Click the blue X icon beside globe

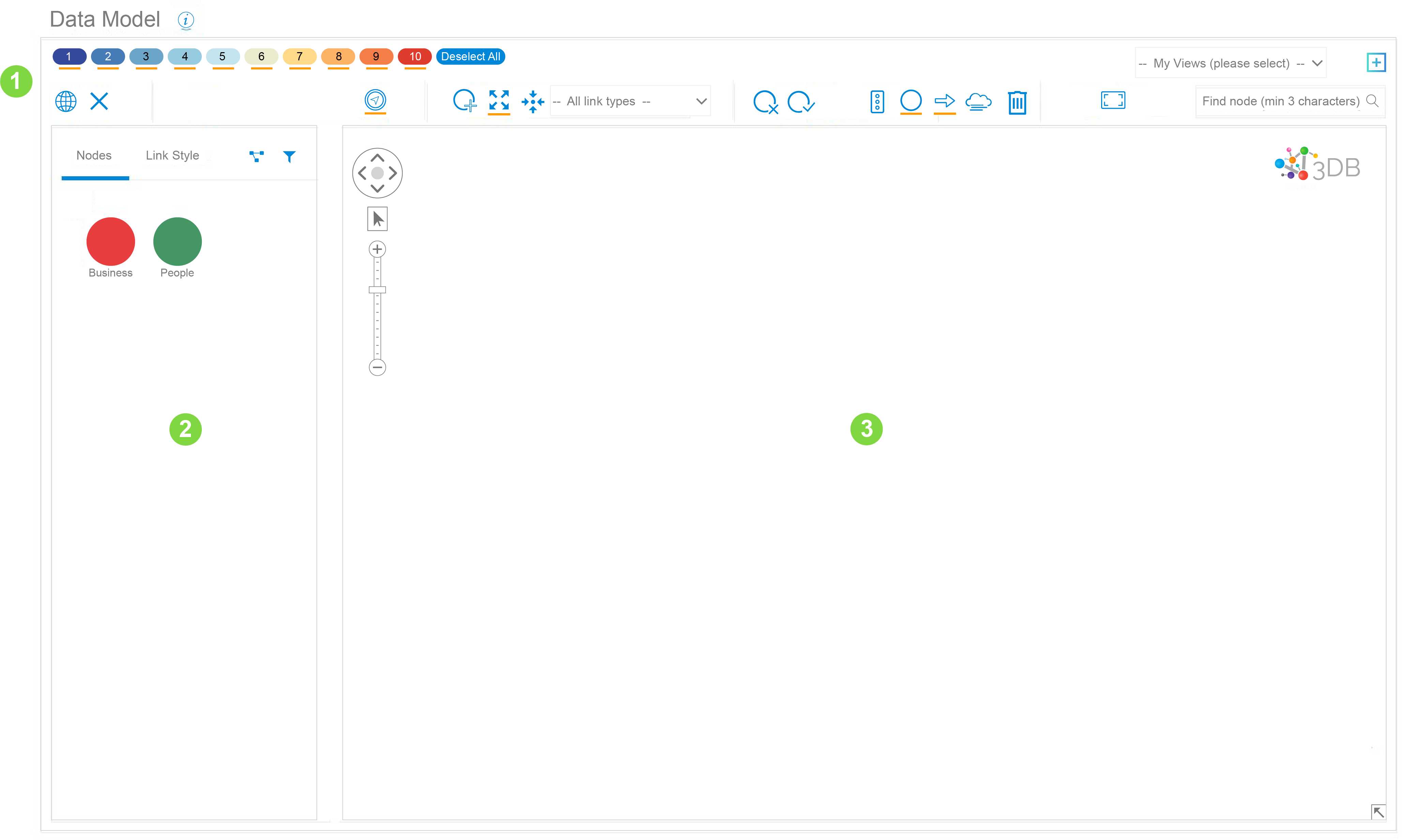(99, 101)
